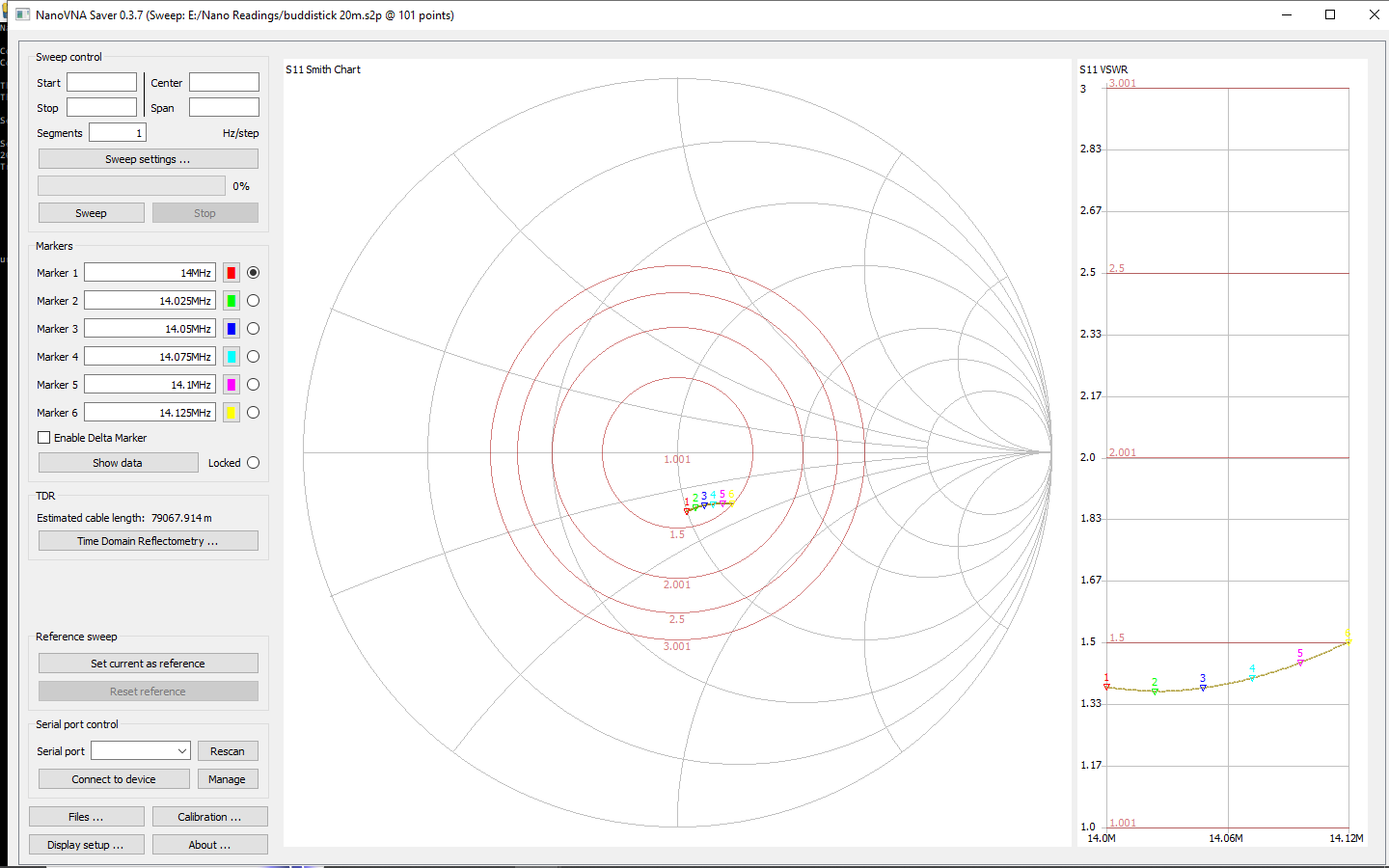Click the Marker 5 frequency field
Screen dimensions: 1389x868
[150, 385]
